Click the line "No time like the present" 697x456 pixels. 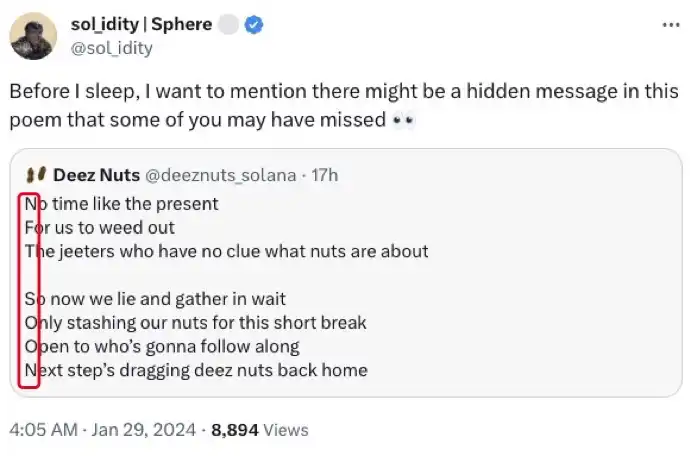click(125, 203)
